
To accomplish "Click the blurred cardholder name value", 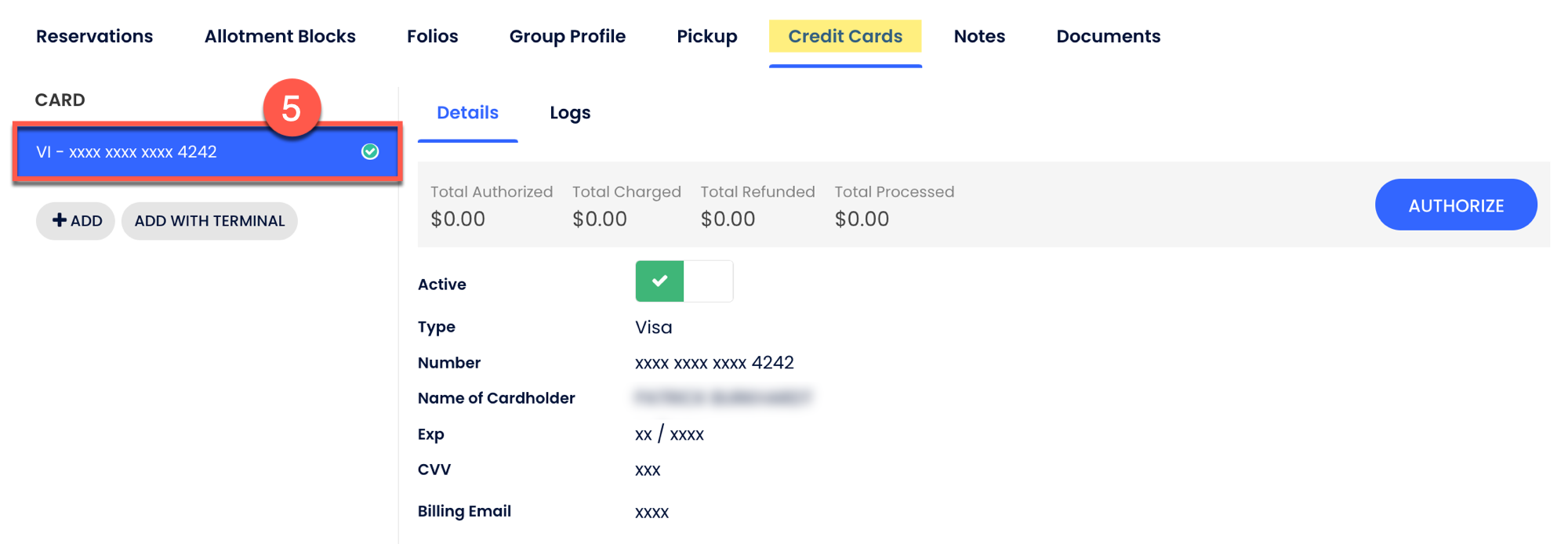I will pos(723,398).
